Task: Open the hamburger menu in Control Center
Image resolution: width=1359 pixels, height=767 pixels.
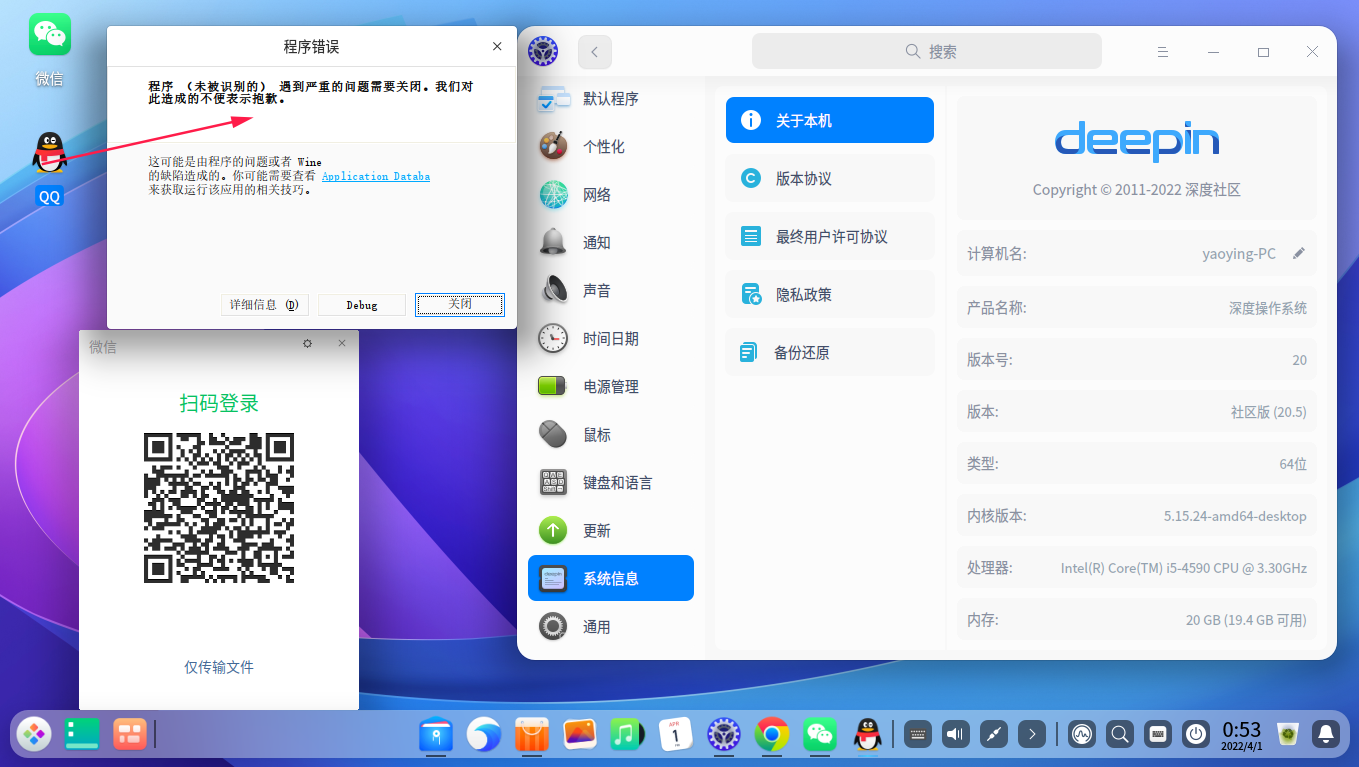Action: click(1163, 51)
